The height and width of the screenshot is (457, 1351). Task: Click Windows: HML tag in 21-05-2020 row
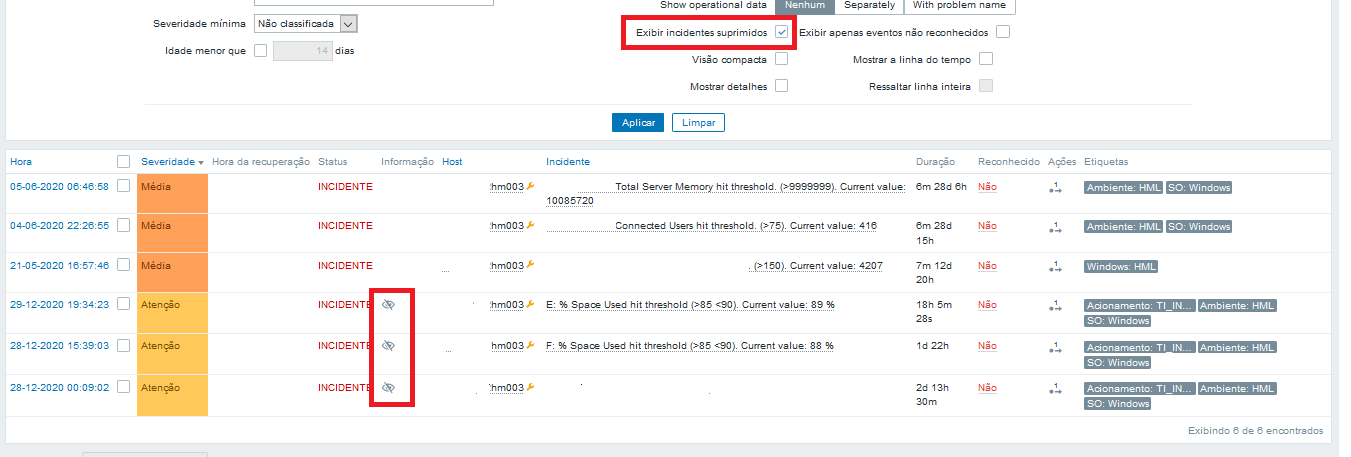[x=1121, y=267]
